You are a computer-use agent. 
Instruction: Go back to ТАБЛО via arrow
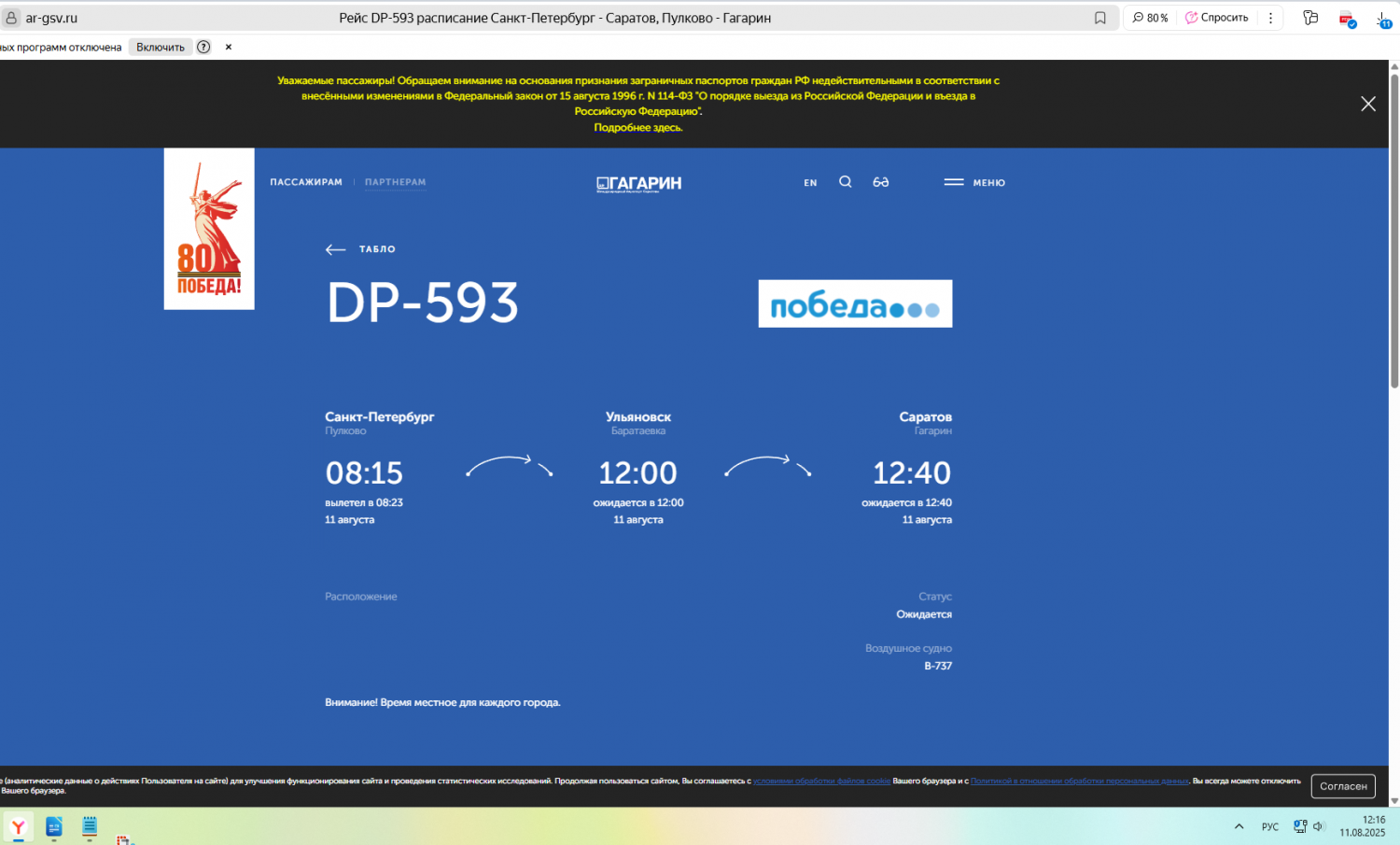(x=360, y=249)
